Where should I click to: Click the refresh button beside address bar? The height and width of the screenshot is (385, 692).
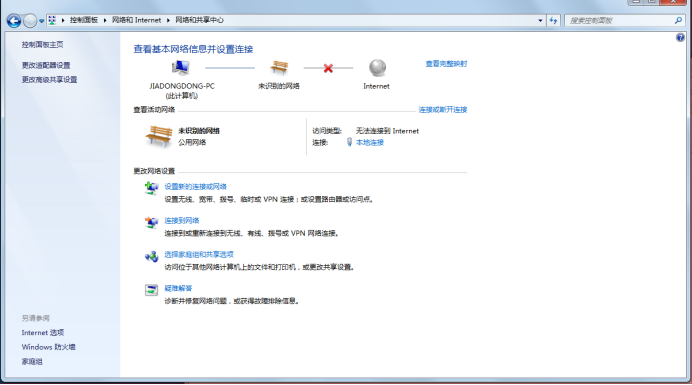coord(553,20)
